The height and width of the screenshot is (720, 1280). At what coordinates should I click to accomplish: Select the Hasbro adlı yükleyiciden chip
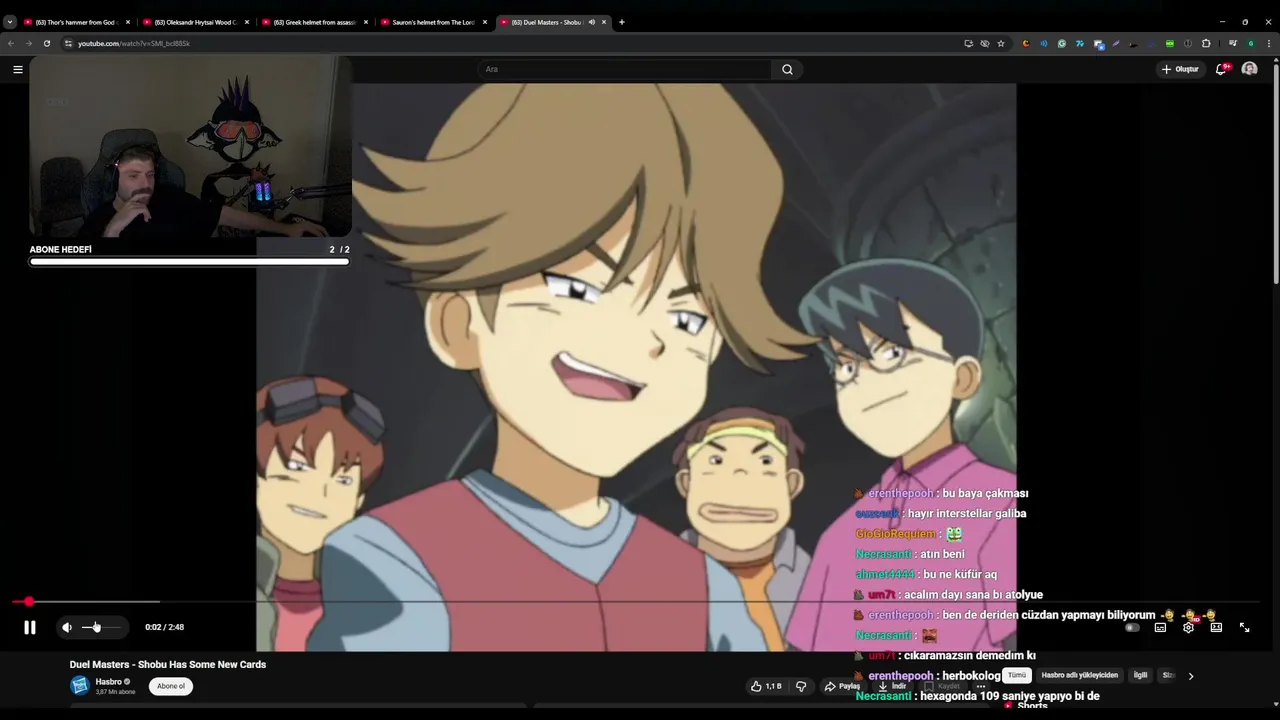pos(1080,675)
